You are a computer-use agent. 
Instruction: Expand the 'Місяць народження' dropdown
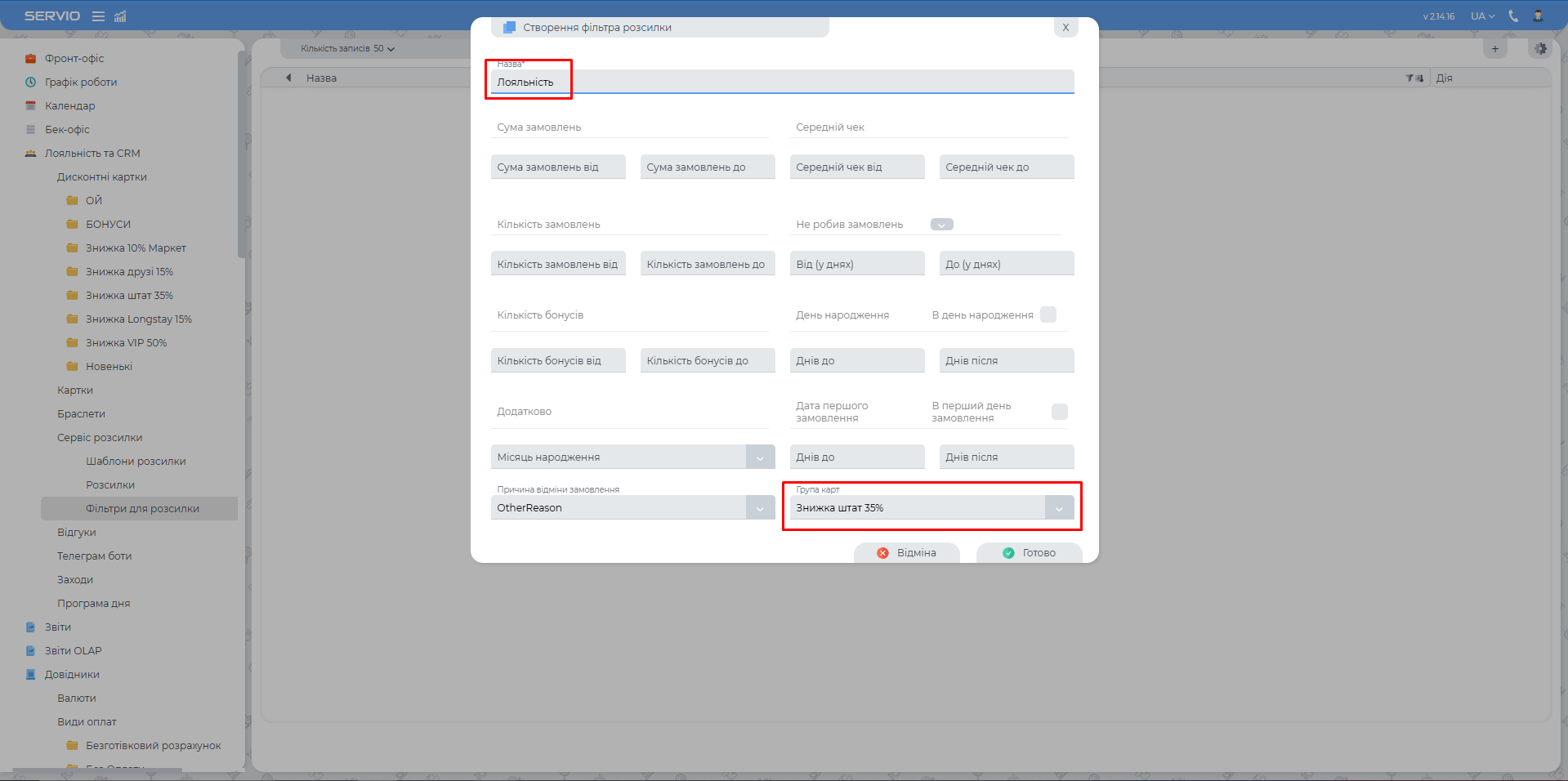pos(760,457)
